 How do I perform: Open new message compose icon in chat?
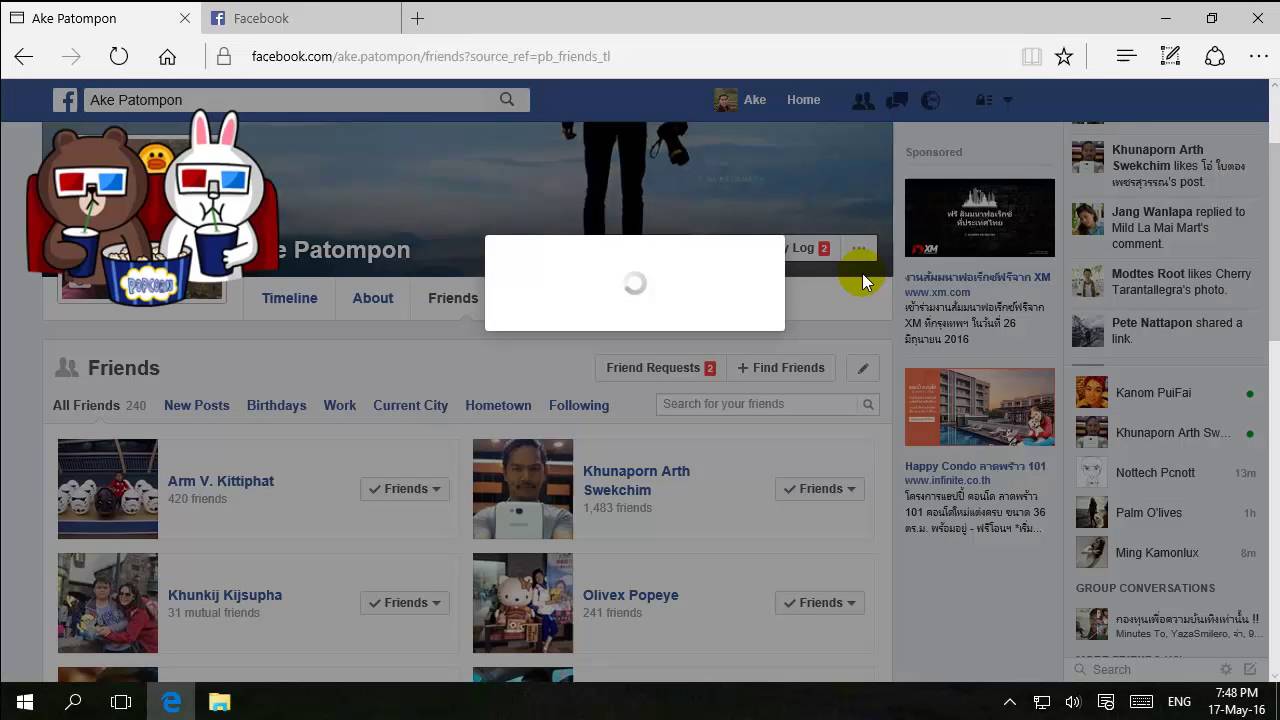pos(1250,669)
